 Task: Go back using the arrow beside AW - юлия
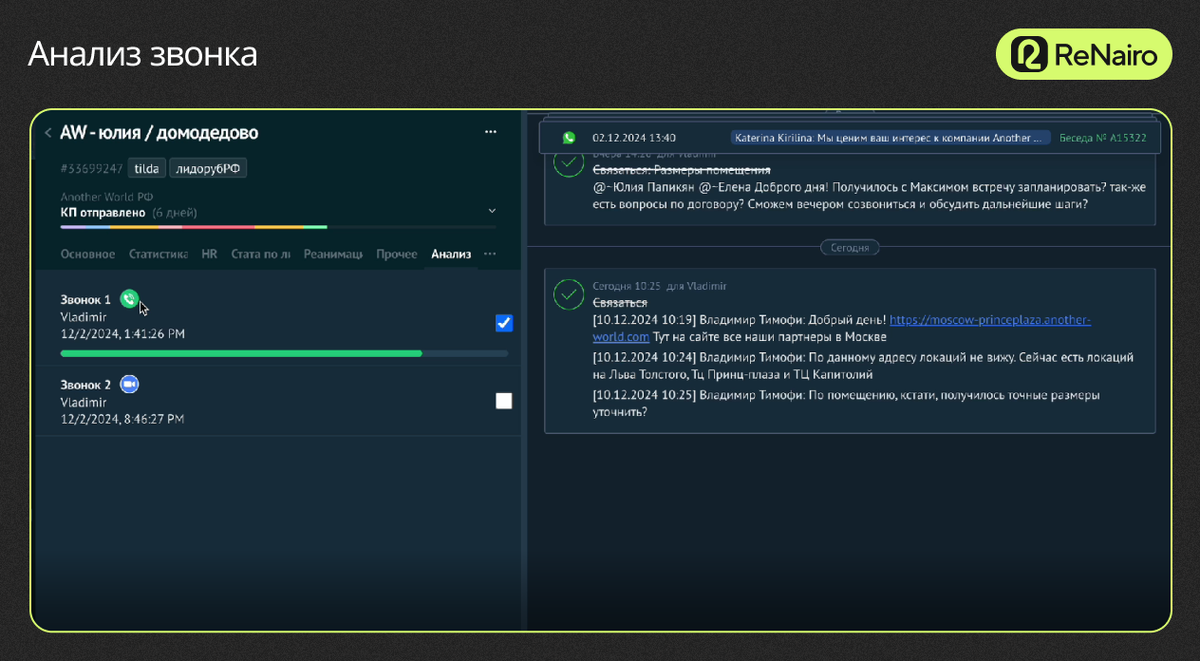[47, 132]
